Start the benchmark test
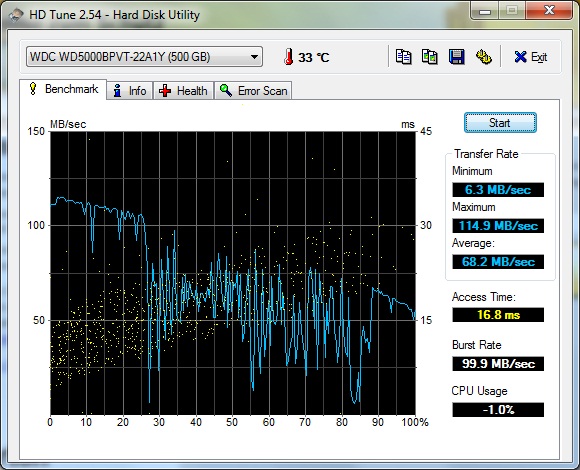The height and width of the screenshot is (470, 580). tap(500, 123)
